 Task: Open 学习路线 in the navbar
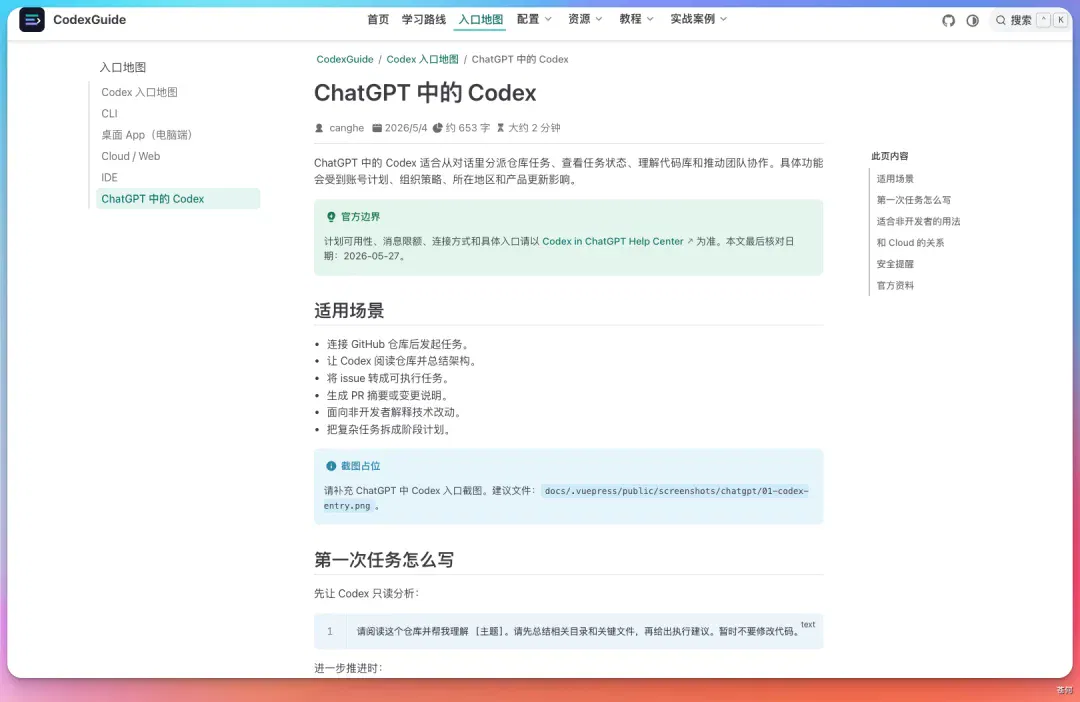pyautogui.click(x=424, y=19)
